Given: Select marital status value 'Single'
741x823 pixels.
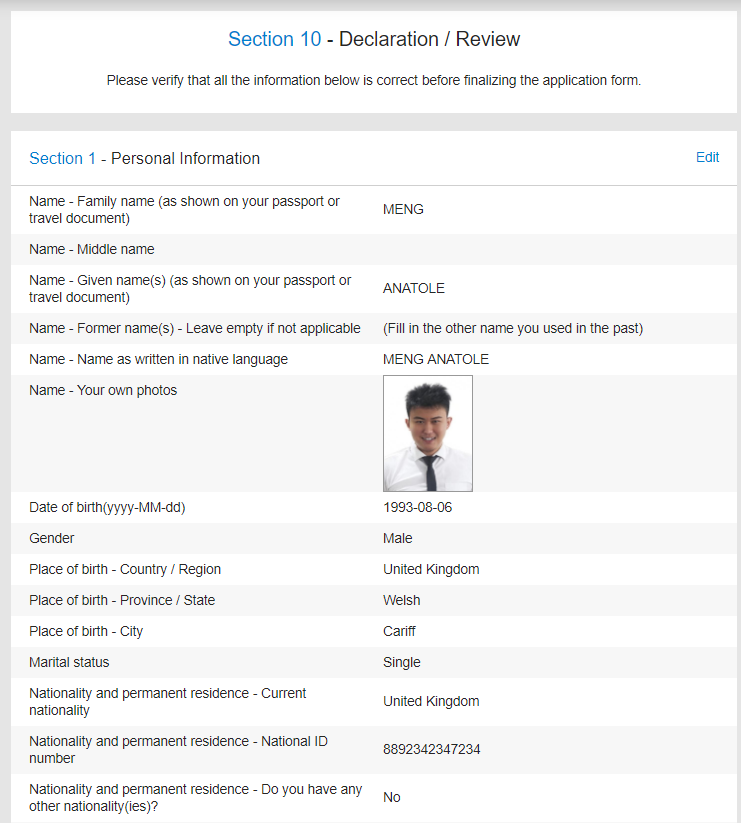Looking at the screenshot, I should point(401,662).
